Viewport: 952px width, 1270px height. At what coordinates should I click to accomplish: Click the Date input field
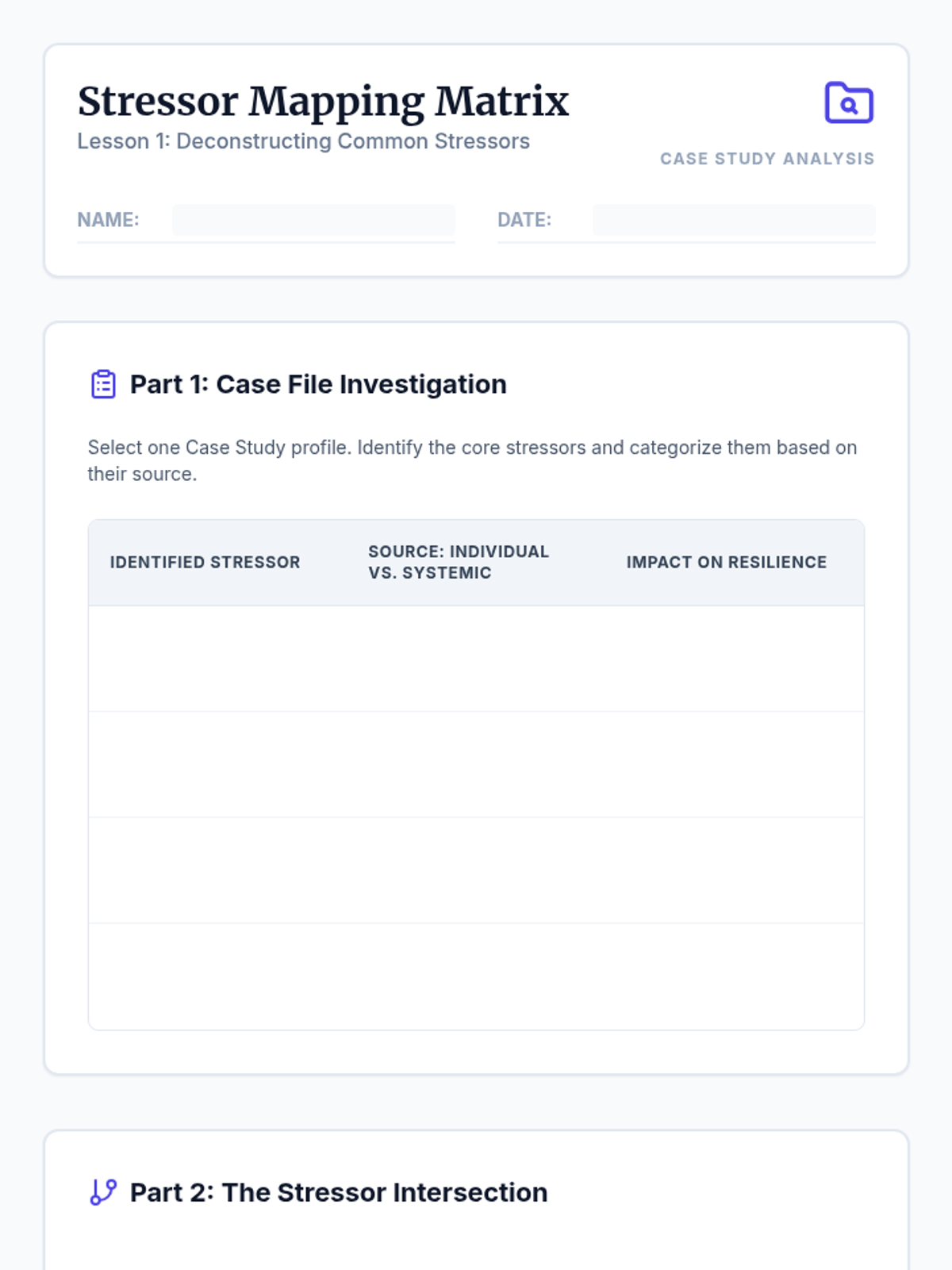click(x=734, y=220)
